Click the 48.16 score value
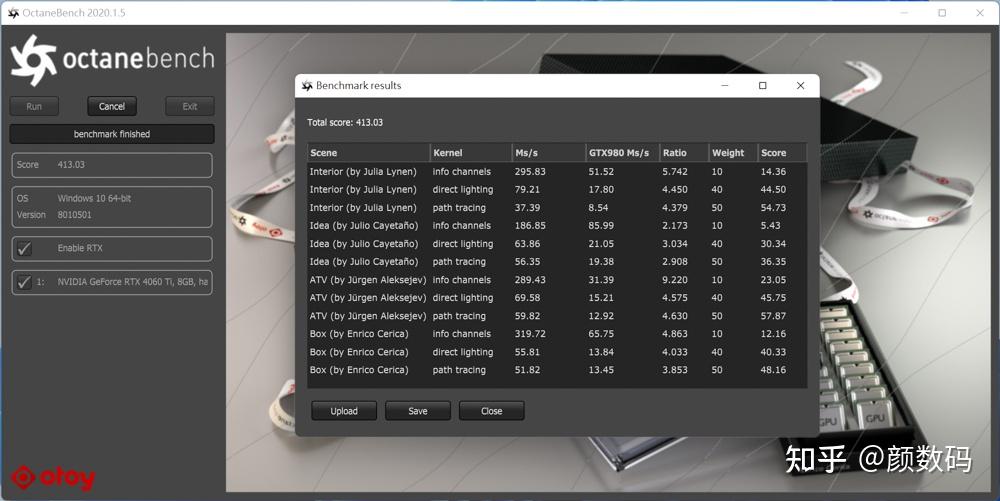Screen dimensions: 1000x501 click(x=773, y=370)
